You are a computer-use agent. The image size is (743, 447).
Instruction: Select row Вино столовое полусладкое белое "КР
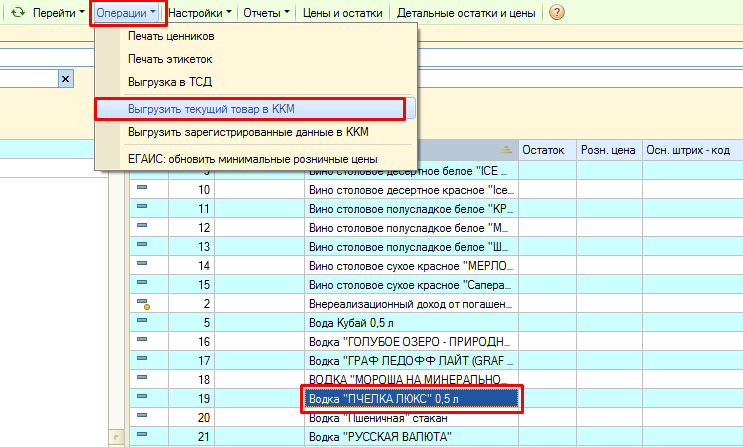(x=411, y=209)
